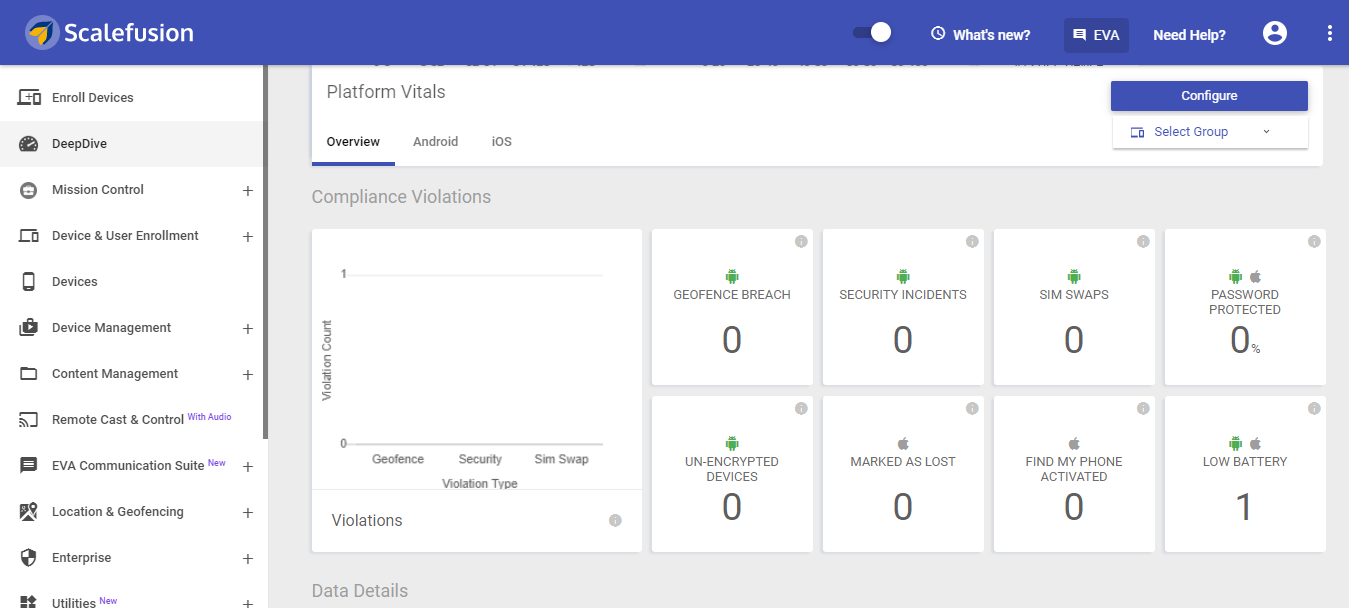
Task: Select the EVA Communication Suite icon
Action: click(28, 465)
